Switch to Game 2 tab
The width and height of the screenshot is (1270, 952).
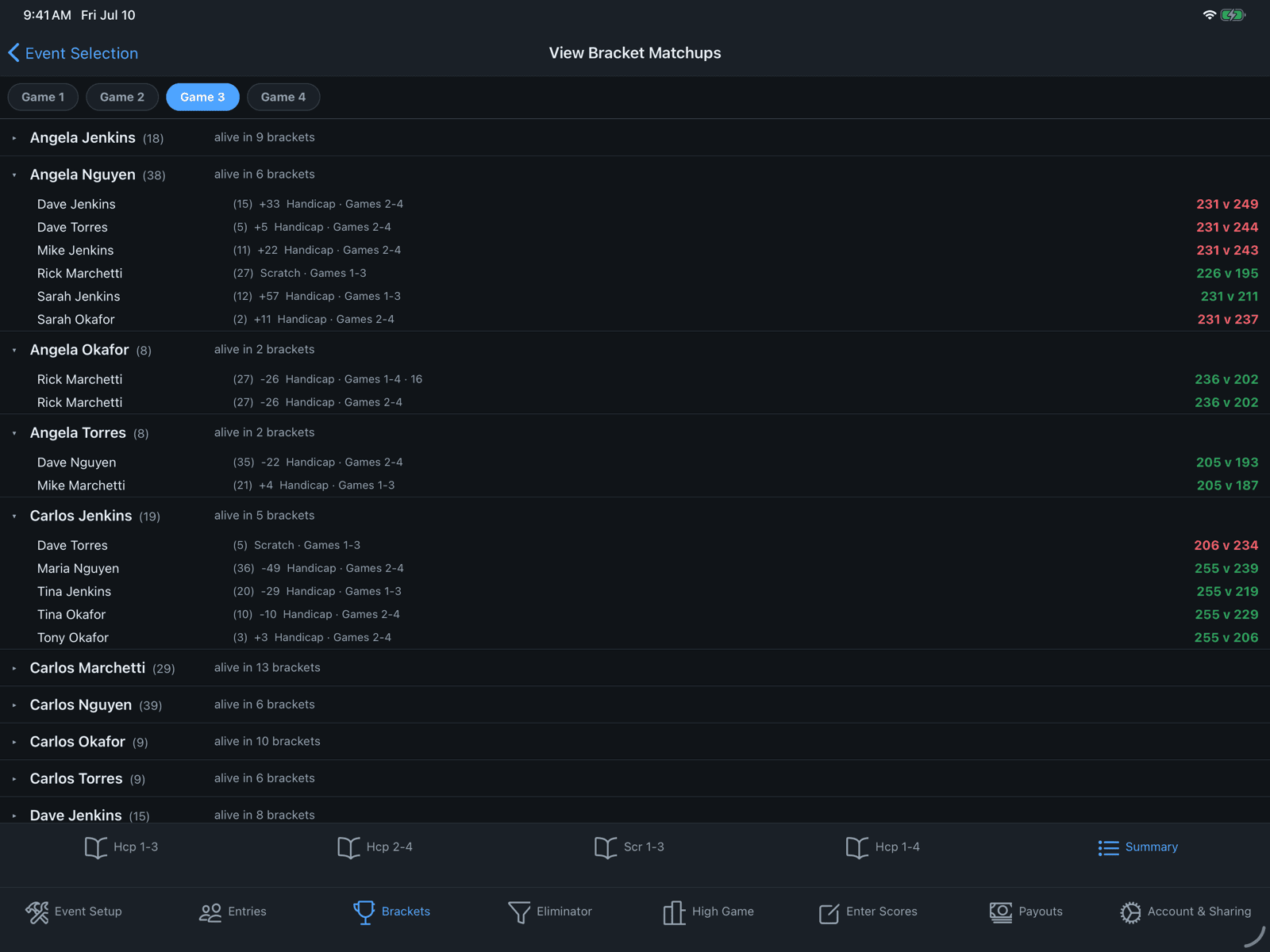(122, 97)
